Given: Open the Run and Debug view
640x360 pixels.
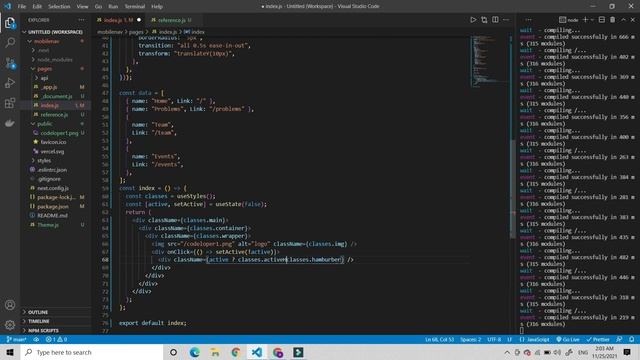Looking at the screenshot, I should click(x=10, y=83).
